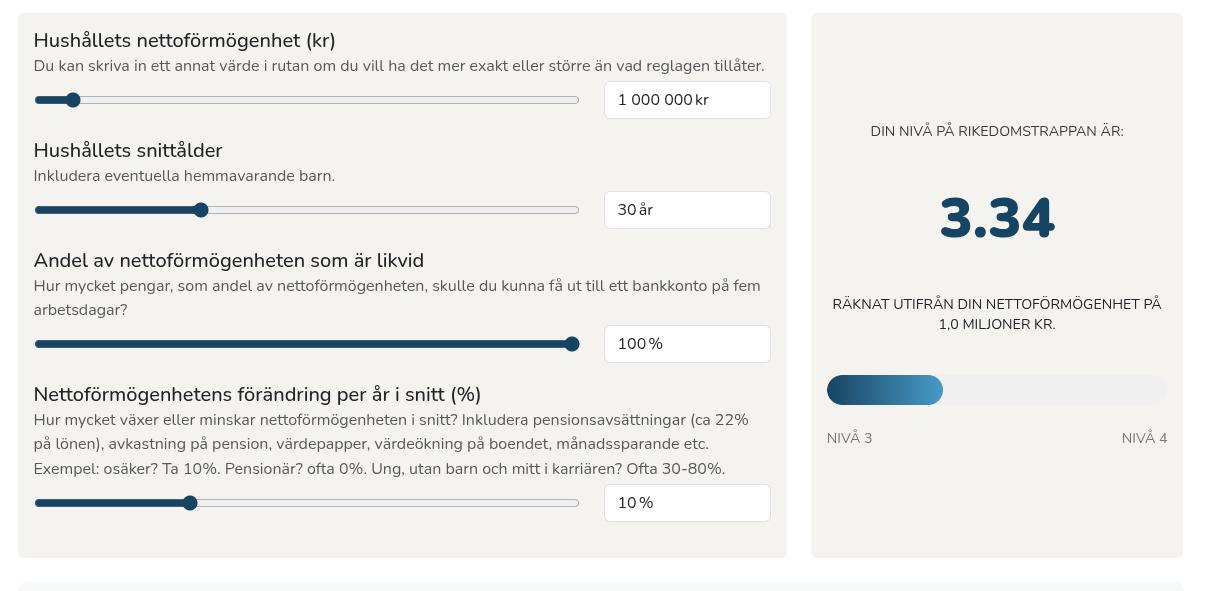Click the large 3.34 level number

pyautogui.click(x=996, y=219)
